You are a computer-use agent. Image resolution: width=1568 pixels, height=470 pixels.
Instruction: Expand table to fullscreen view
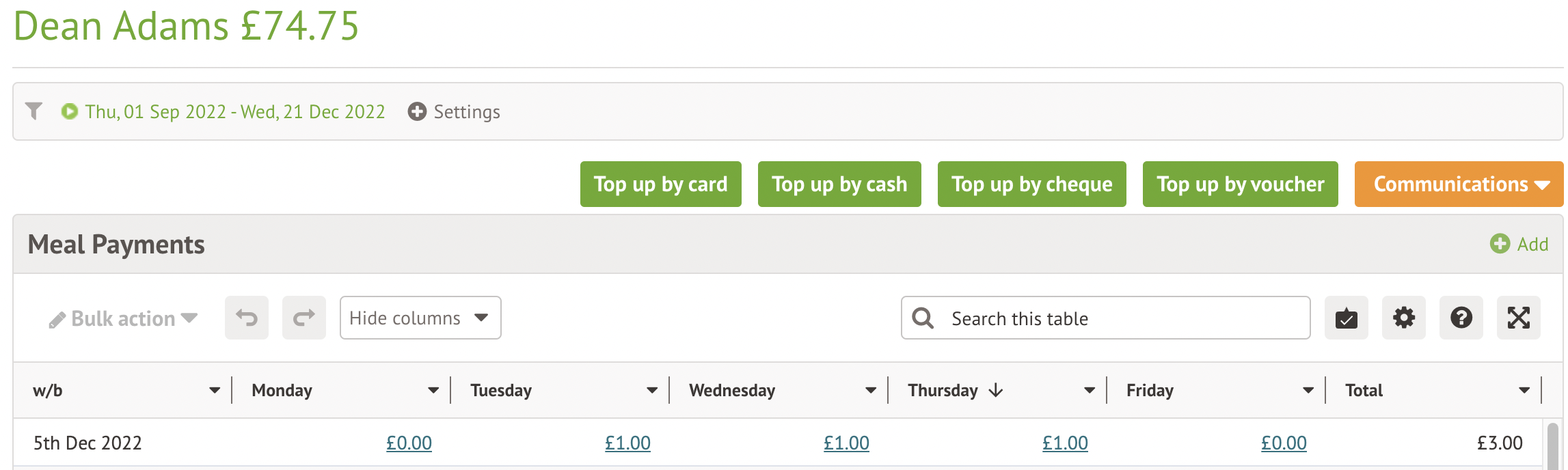(x=1518, y=318)
